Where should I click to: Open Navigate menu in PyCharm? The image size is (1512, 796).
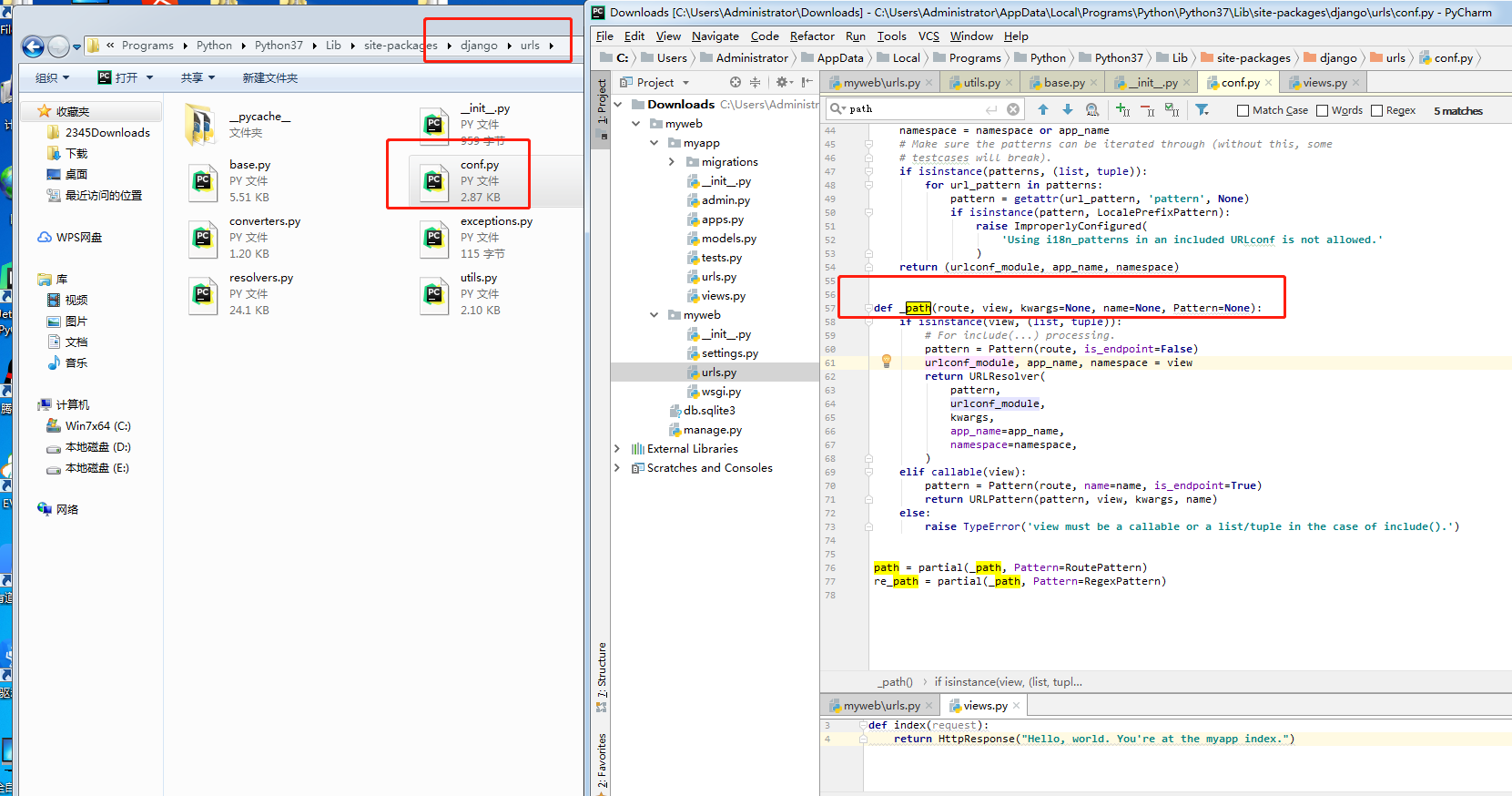(x=715, y=36)
